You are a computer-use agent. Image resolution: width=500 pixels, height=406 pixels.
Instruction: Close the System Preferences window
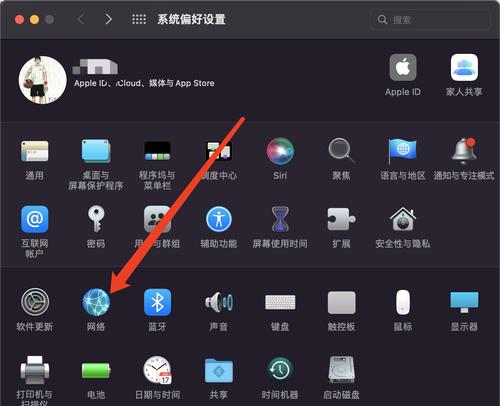coord(20,20)
